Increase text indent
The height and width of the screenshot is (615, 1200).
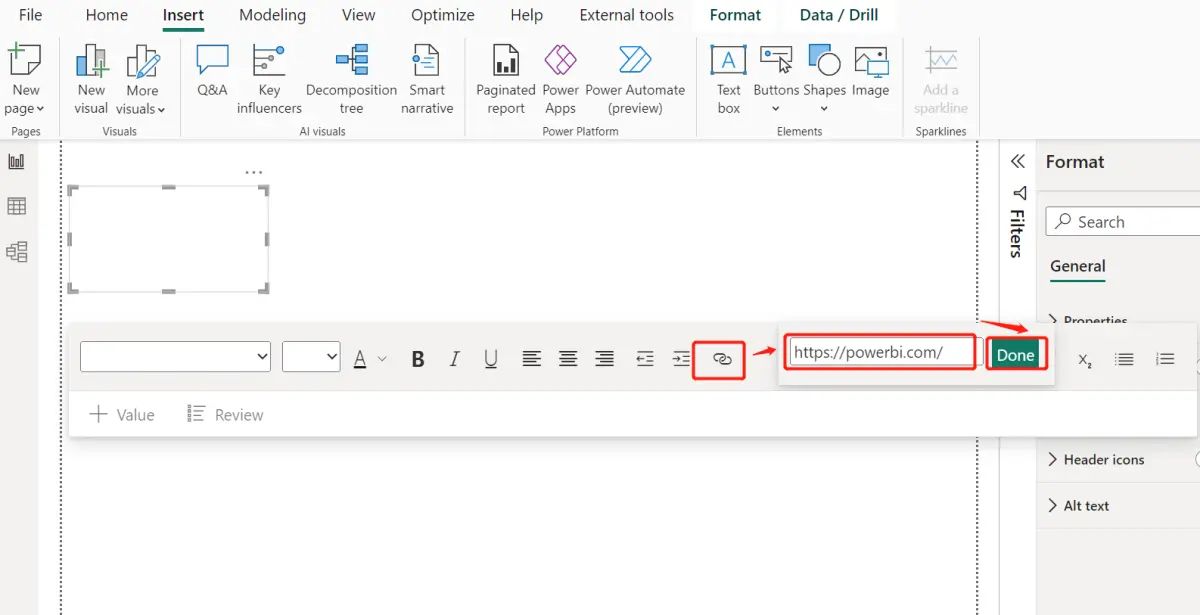(x=681, y=358)
